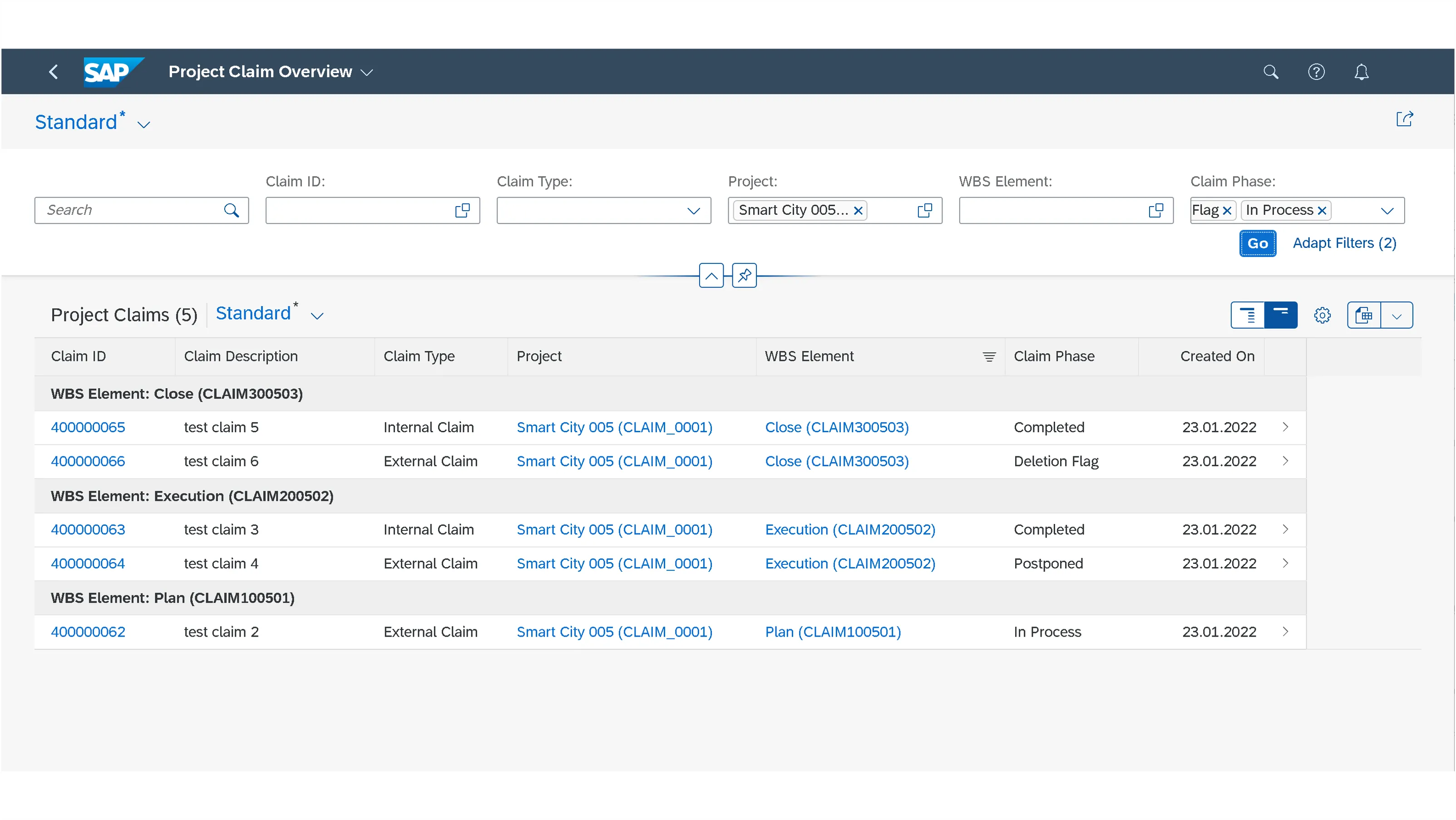The image size is (1456, 820).
Task: Open notifications with the bell icon
Action: pyautogui.click(x=1362, y=71)
